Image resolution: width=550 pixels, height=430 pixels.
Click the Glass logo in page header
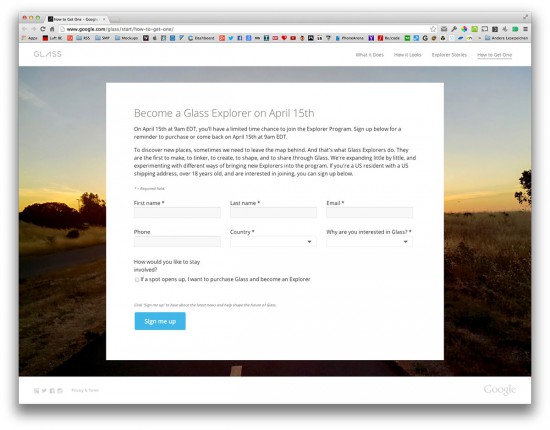[48, 54]
